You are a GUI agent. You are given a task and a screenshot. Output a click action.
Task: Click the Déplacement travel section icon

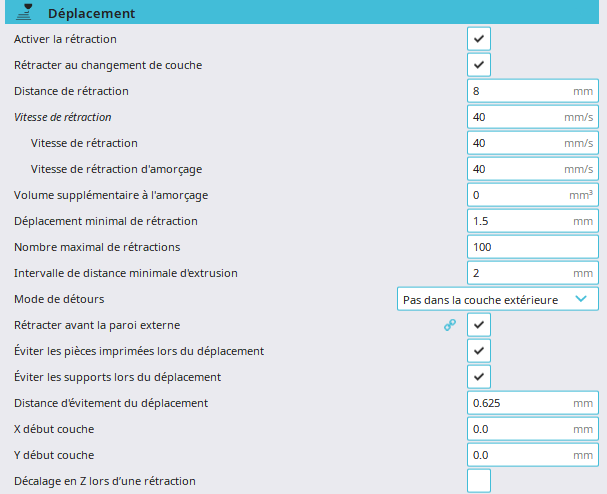pyautogui.click(x=24, y=12)
